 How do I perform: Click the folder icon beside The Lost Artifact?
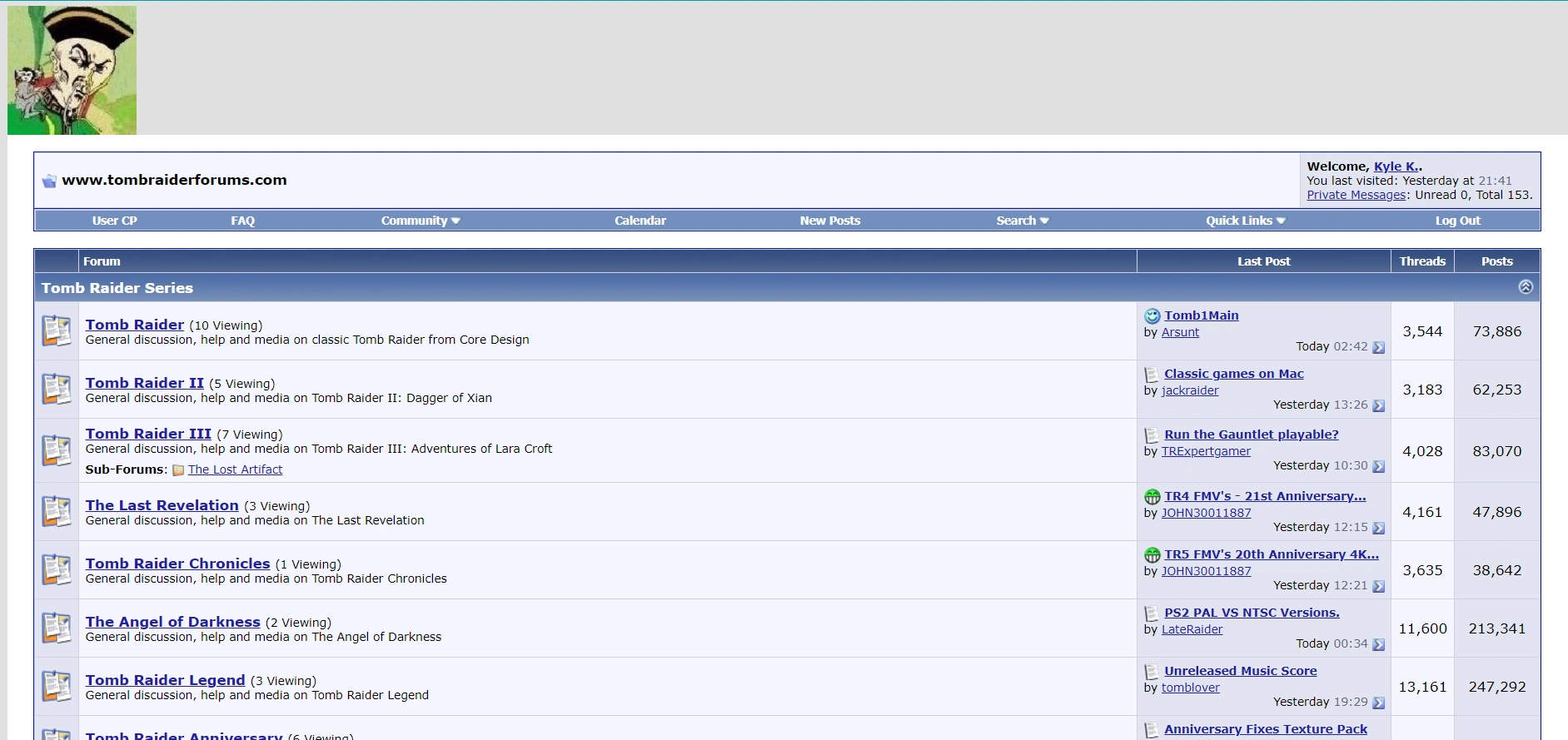point(178,470)
